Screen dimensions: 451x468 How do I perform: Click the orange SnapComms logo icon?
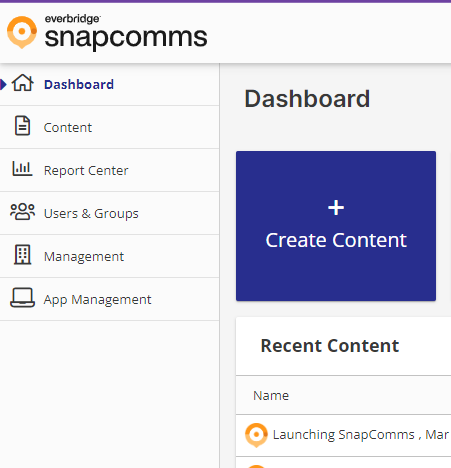pyautogui.click(x=22, y=32)
